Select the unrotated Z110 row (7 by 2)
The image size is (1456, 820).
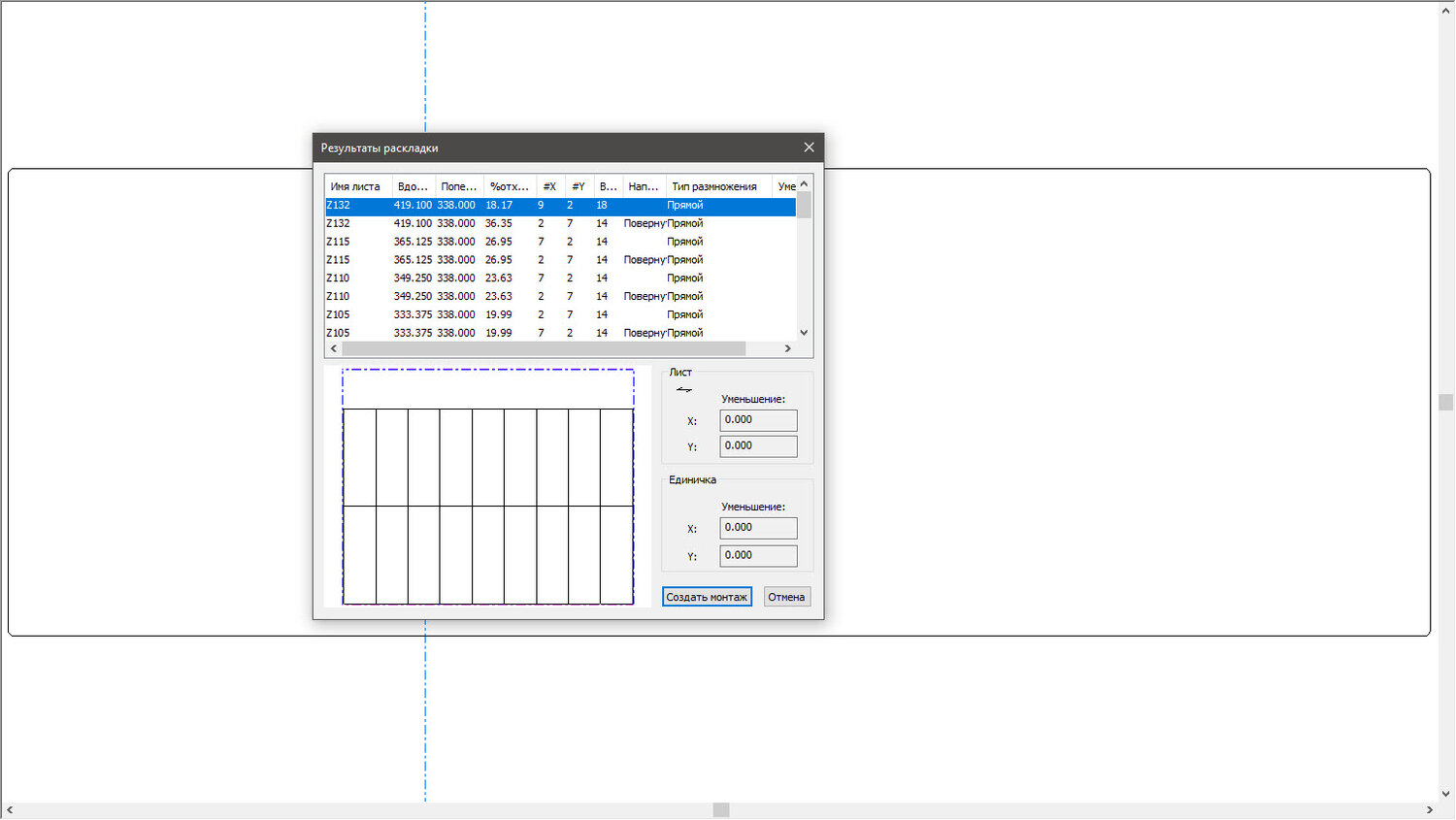(560, 278)
